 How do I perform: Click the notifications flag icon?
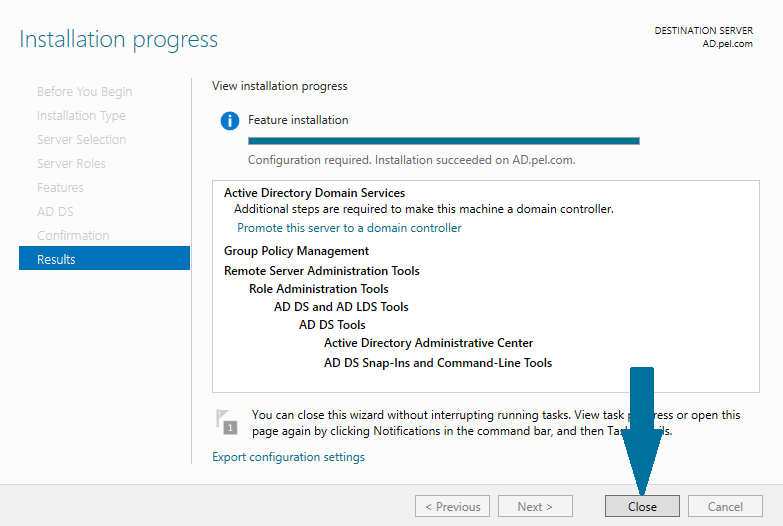tap(227, 422)
